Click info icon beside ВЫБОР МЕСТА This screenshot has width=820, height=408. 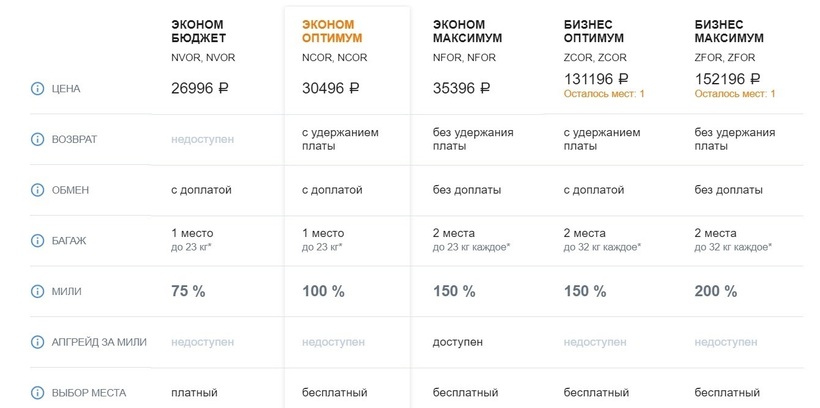37,393
